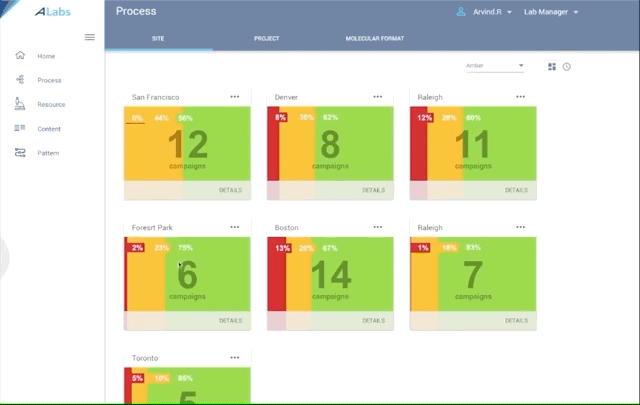The width and height of the screenshot is (640, 405).
Task: Click the Process flow icon in sidebar
Action: point(20,79)
